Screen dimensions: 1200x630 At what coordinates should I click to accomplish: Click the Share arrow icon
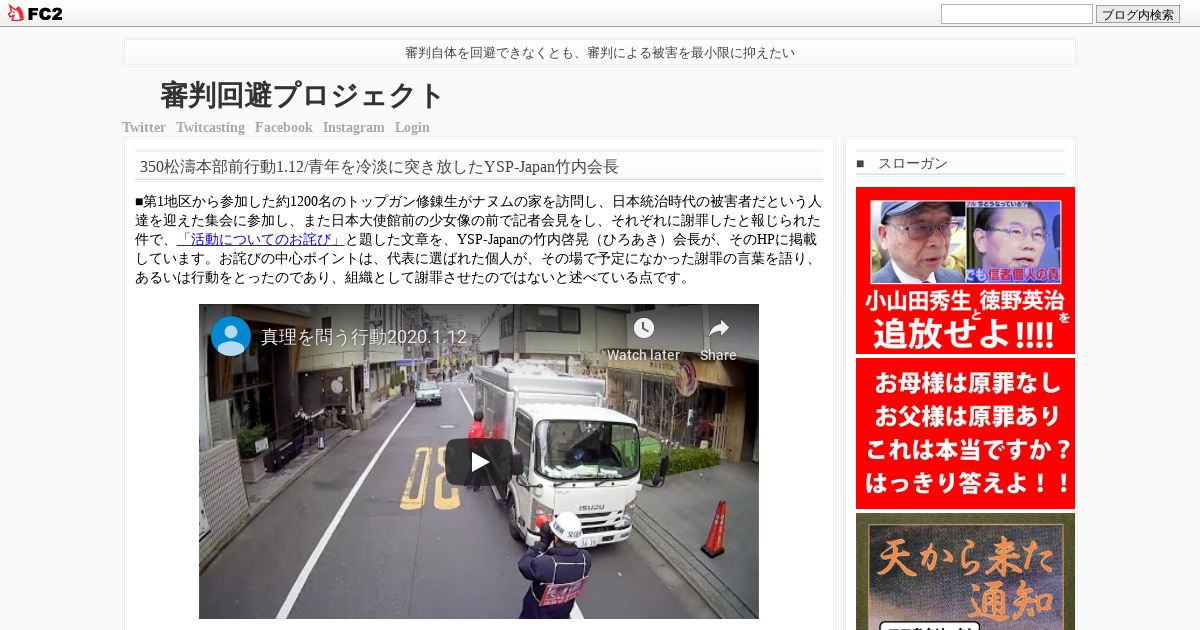718,329
